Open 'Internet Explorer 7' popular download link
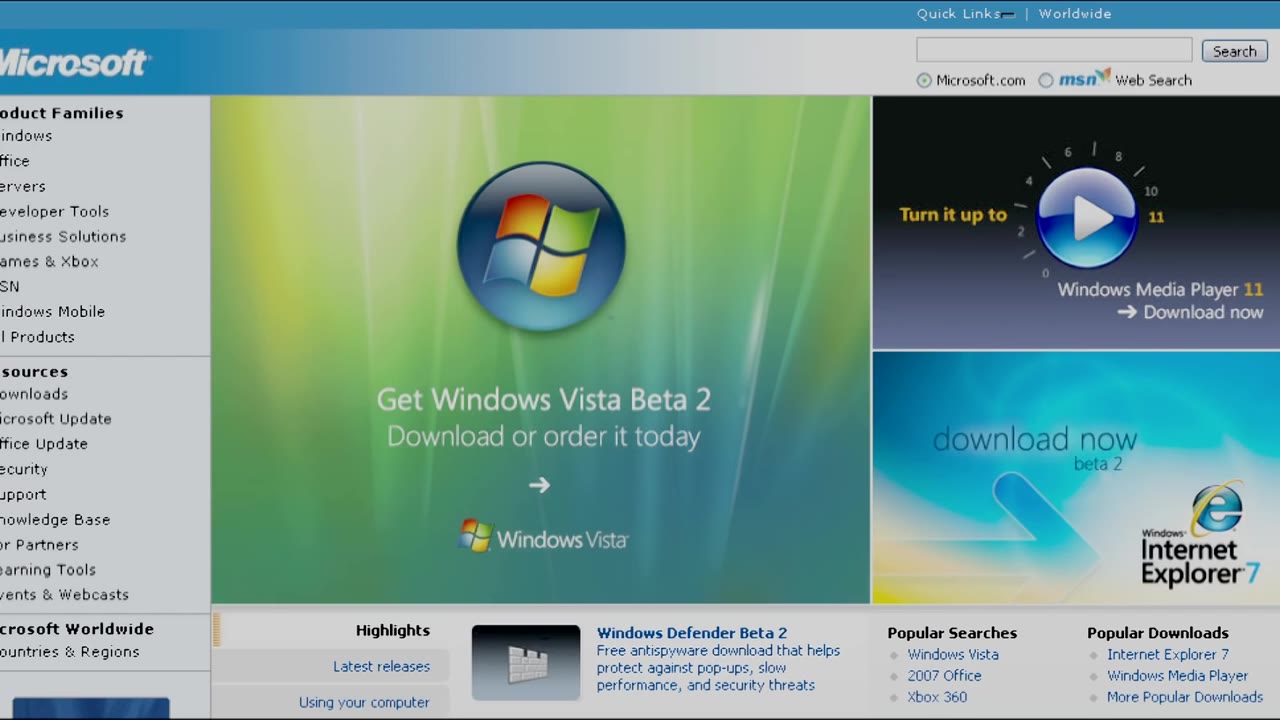This screenshot has height=720, width=1280. (1168, 654)
